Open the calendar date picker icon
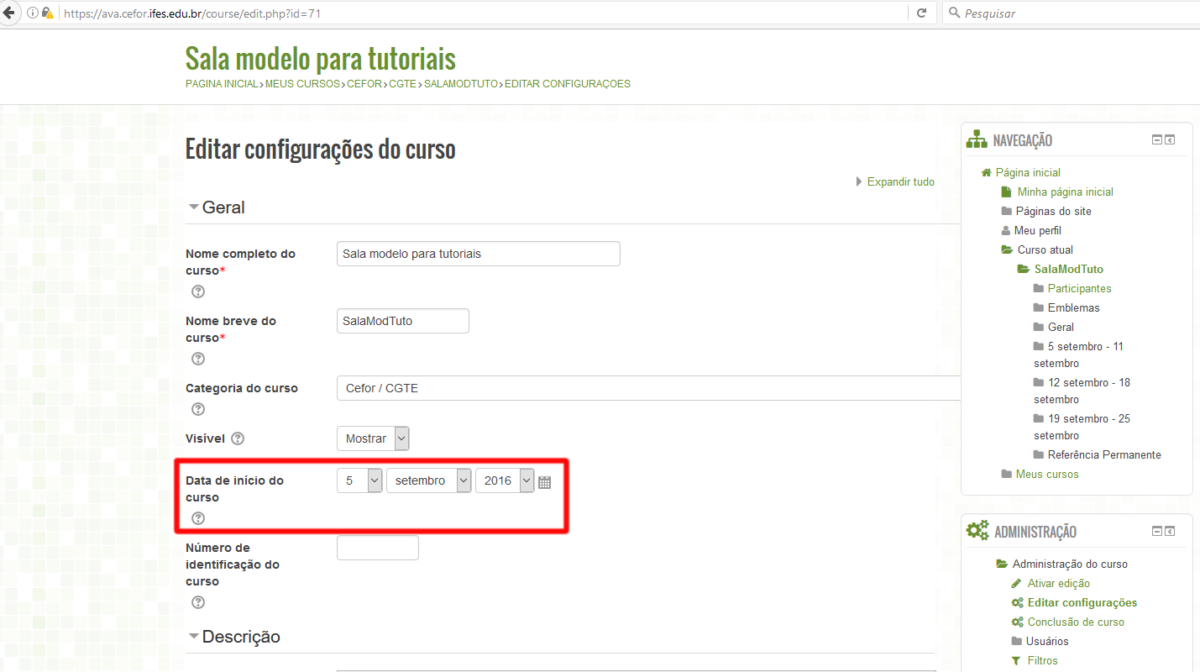Viewport: 1200px width, 672px height. [544, 481]
